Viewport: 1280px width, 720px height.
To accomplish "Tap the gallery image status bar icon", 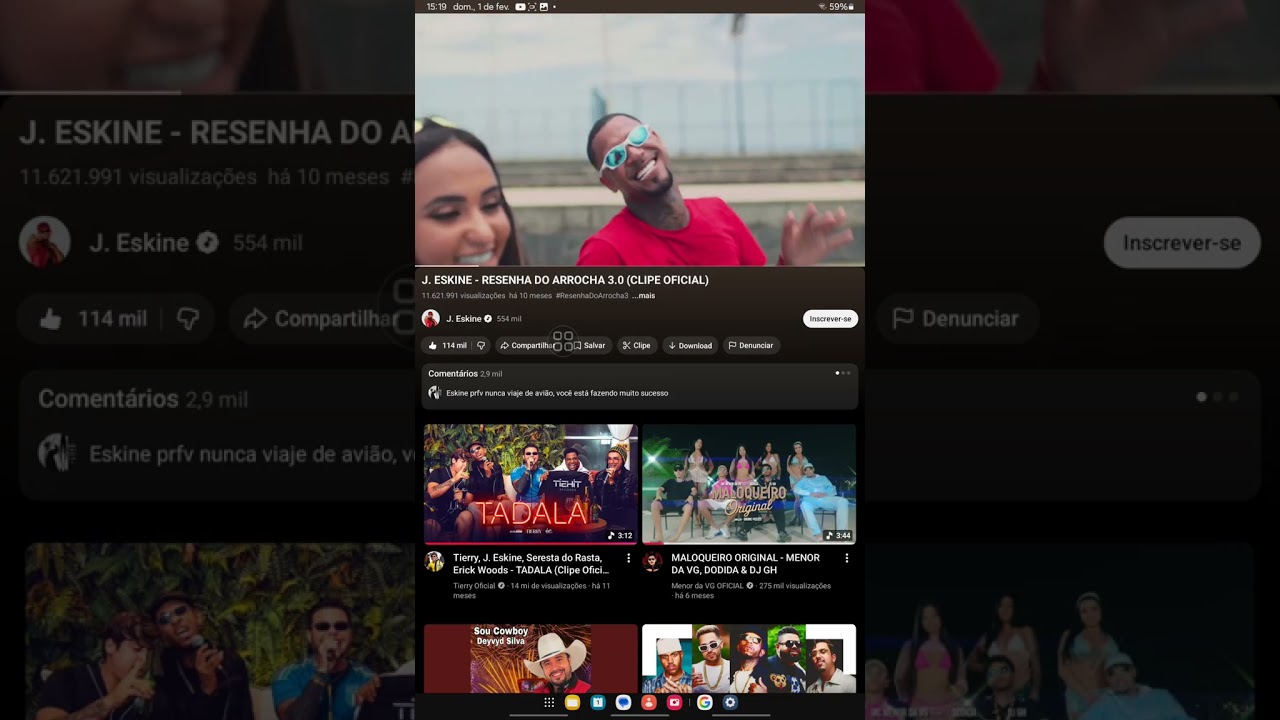I will (x=544, y=6).
